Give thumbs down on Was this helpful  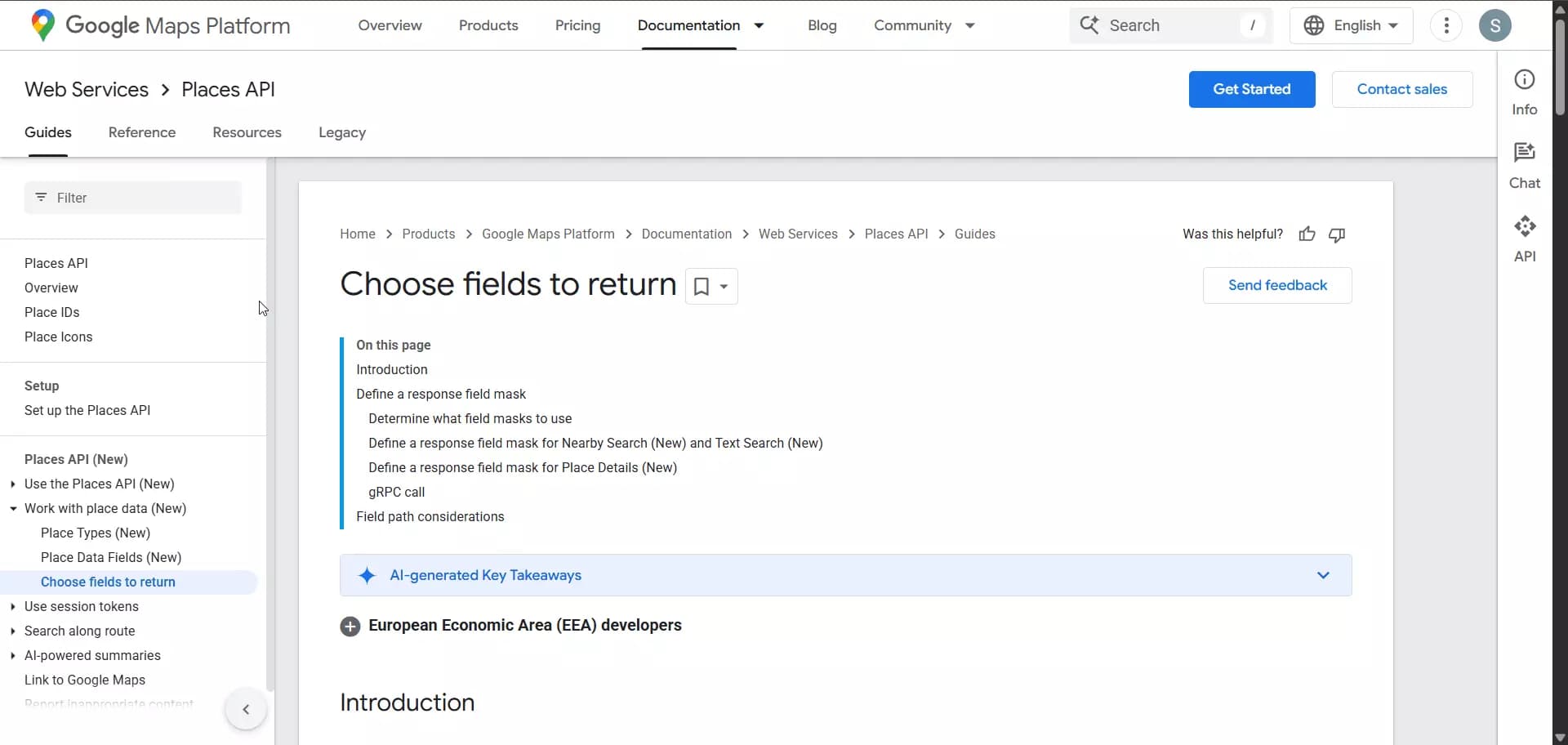pyautogui.click(x=1337, y=234)
